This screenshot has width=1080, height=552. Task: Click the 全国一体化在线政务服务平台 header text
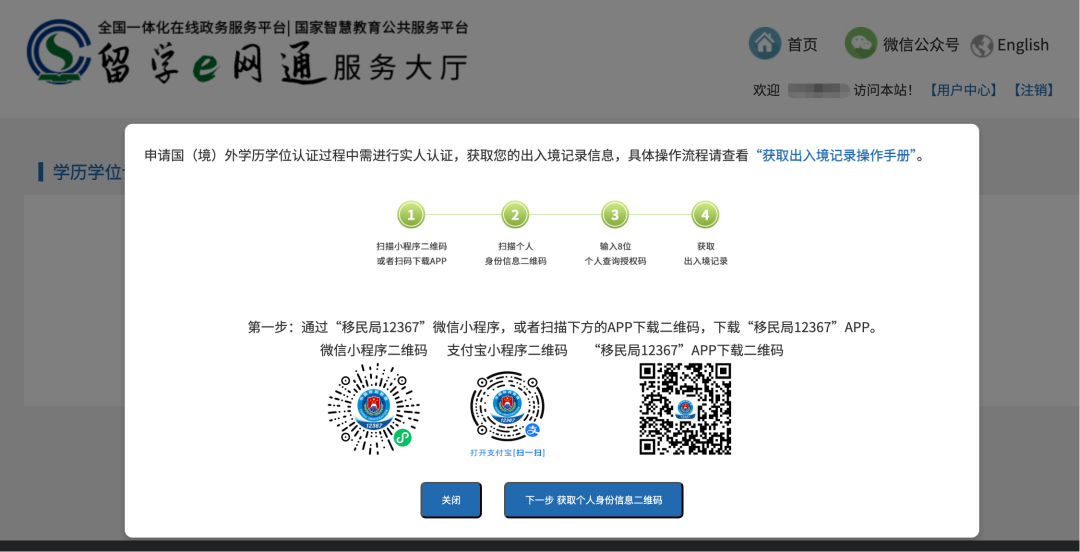191,28
